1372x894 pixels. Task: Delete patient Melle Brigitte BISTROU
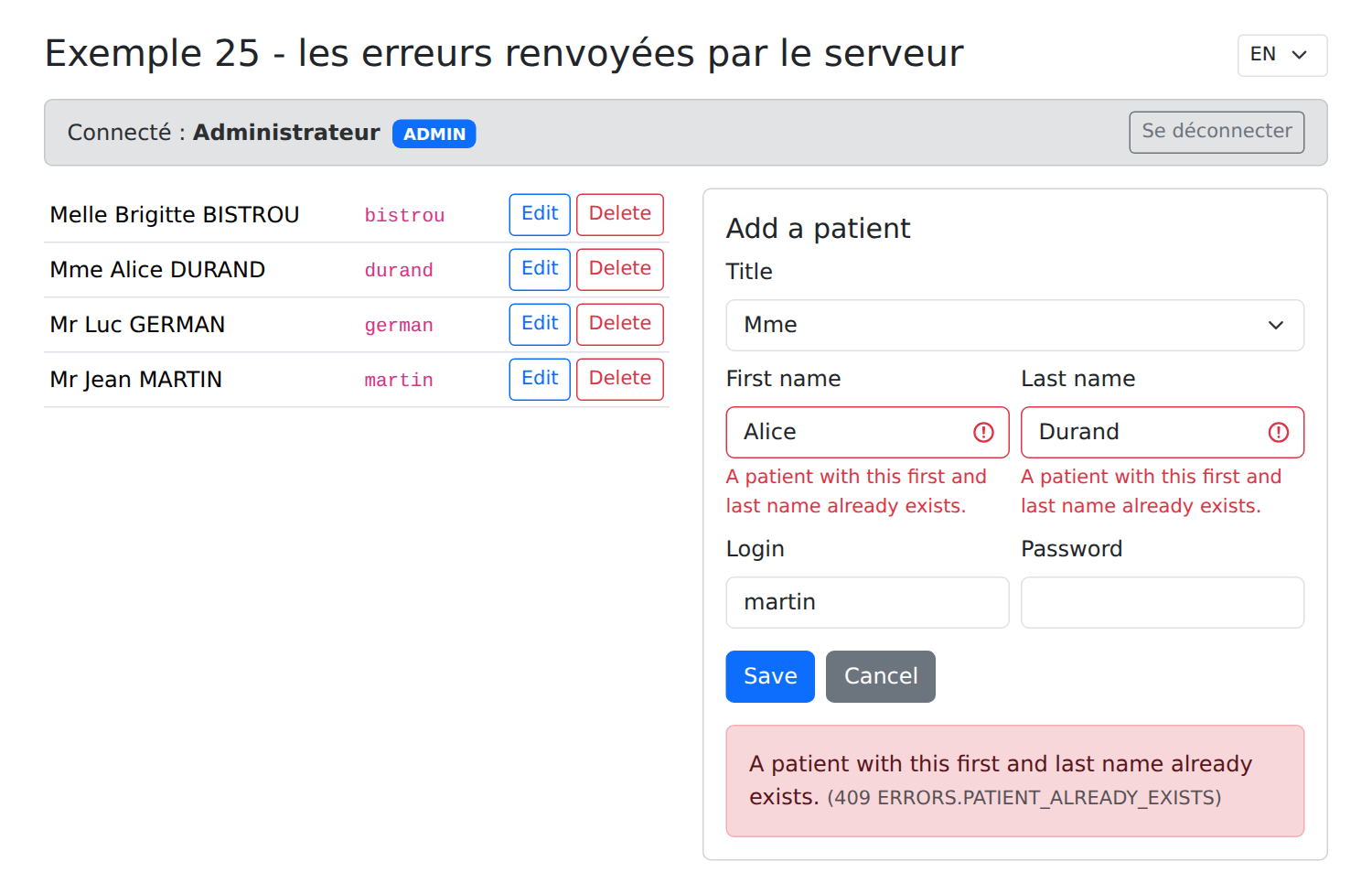click(620, 214)
